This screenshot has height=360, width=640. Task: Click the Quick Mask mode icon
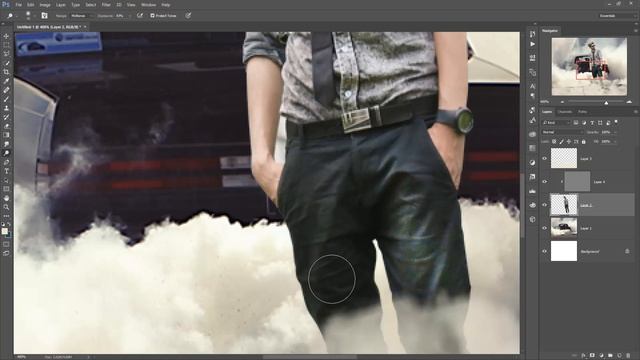point(6,244)
